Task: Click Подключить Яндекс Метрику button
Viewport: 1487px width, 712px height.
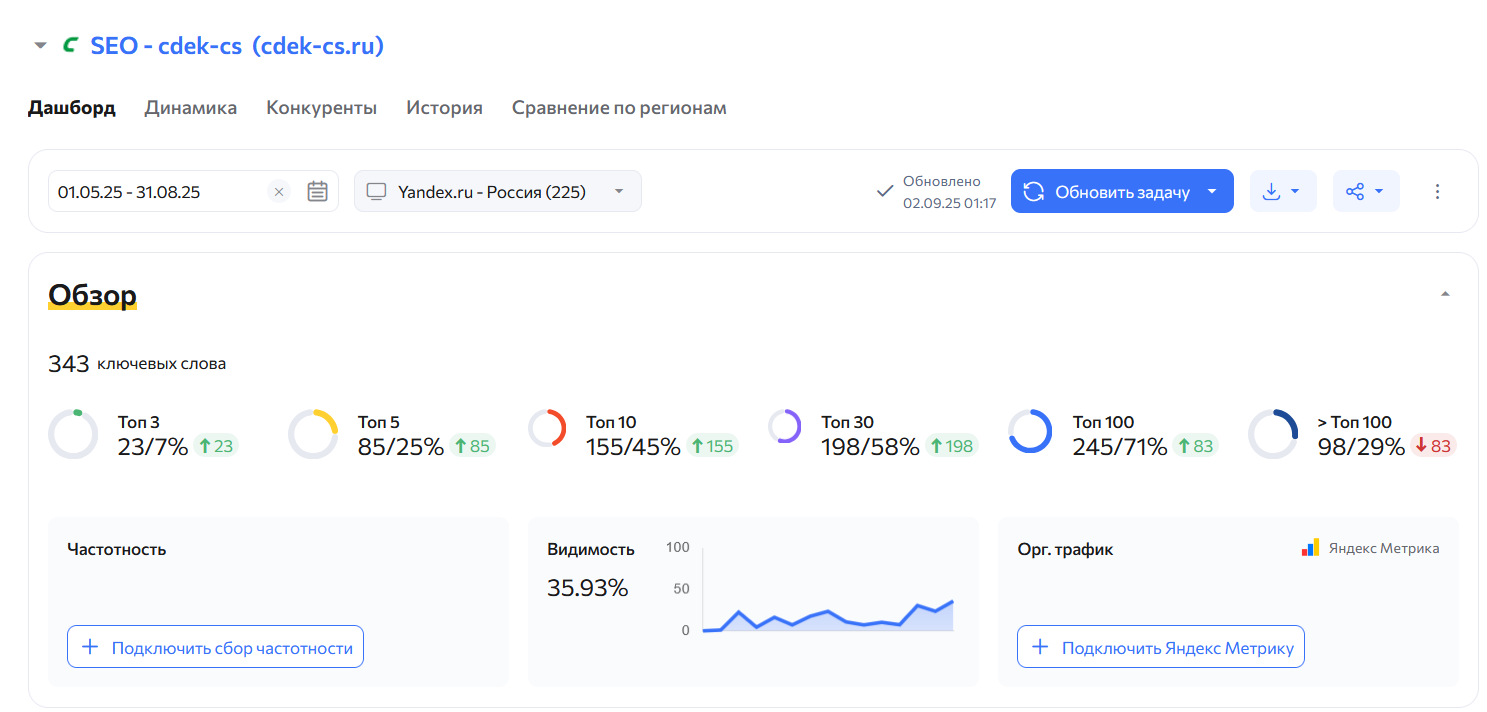Action: 1160,647
